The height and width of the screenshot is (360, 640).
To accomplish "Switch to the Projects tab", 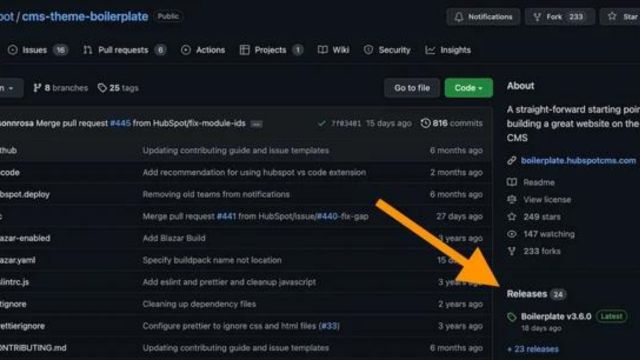I will pos(271,50).
